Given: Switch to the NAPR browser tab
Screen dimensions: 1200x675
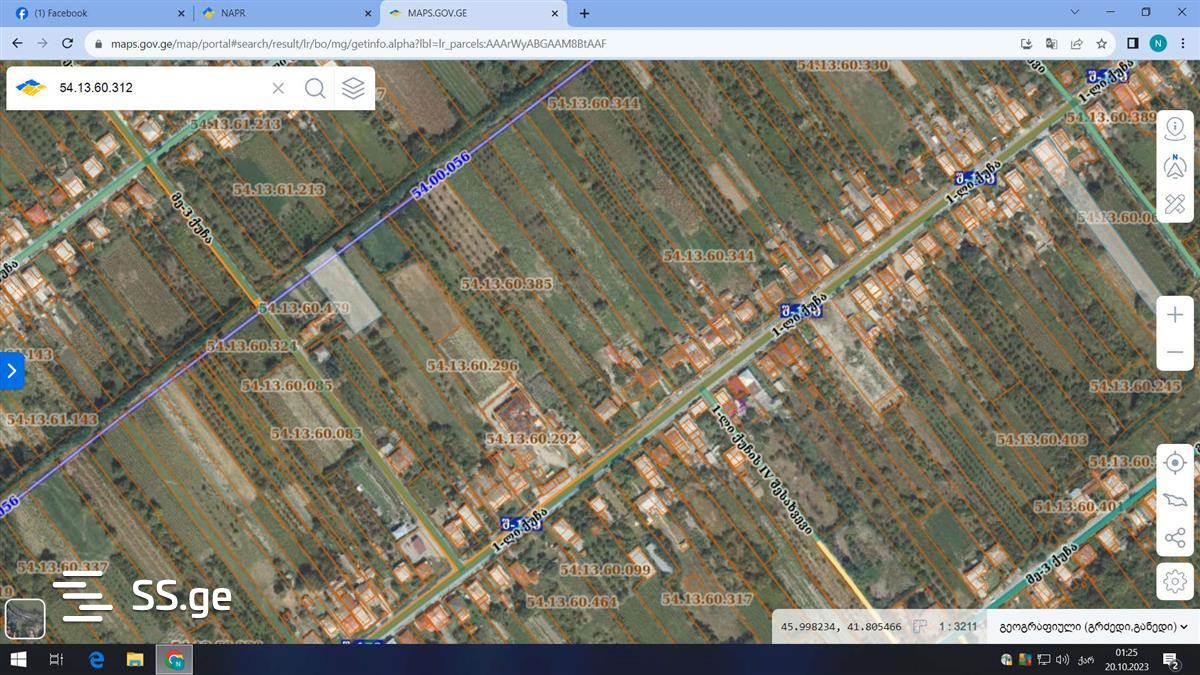Looking at the screenshot, I should (284, 13).
